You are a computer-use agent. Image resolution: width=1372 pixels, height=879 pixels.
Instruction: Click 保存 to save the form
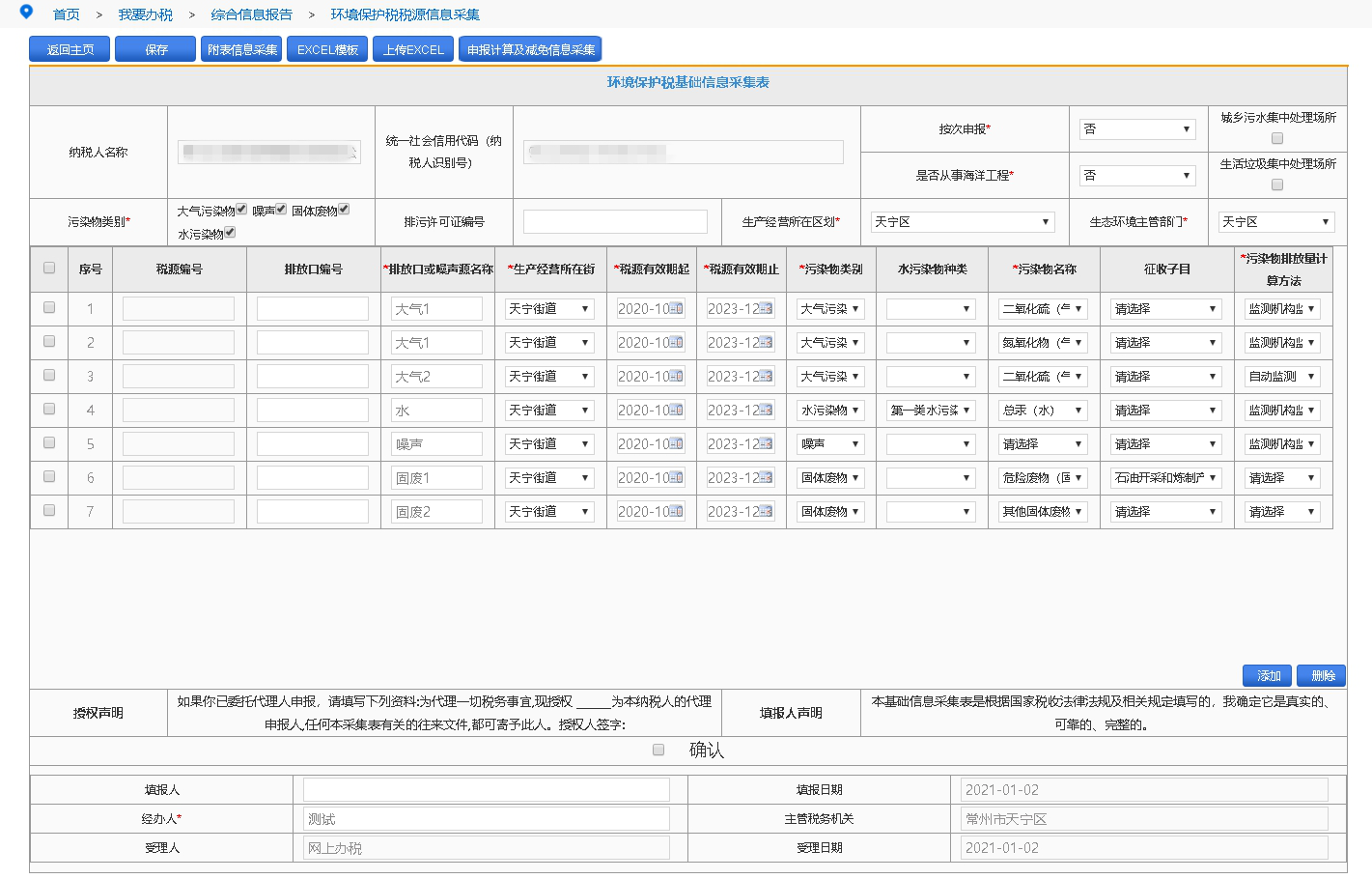click(x=155, y=49)
